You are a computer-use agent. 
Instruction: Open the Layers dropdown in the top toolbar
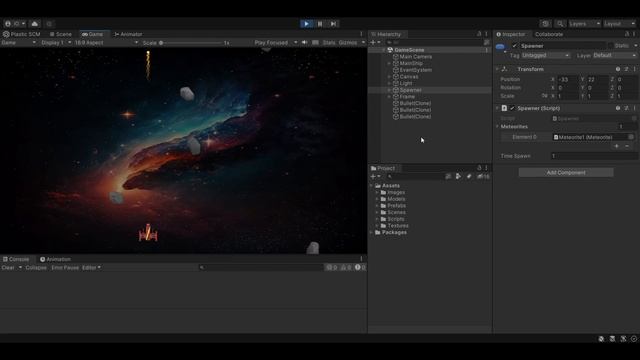click(584, 24)
